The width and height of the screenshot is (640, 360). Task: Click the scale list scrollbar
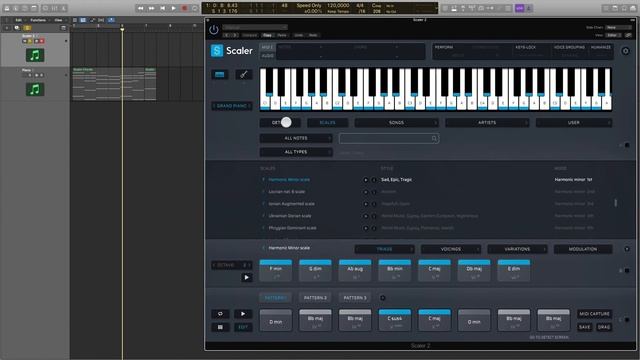616,203
